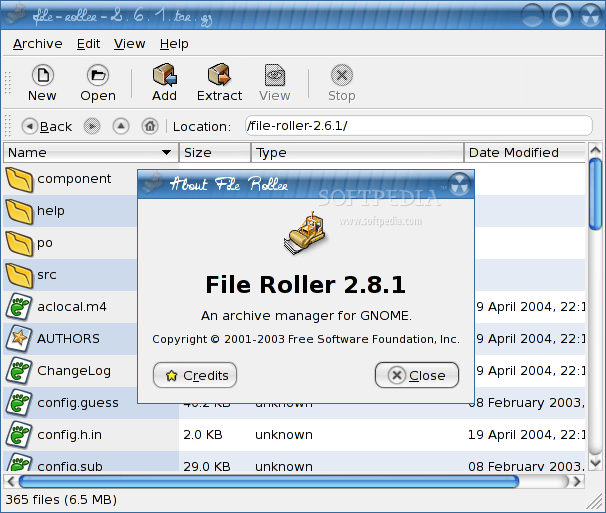Image resolution: width=606 pixels, height=513 pixels.
Task: Click the window menu icon in title bar
Action: (x=14, y=14)
